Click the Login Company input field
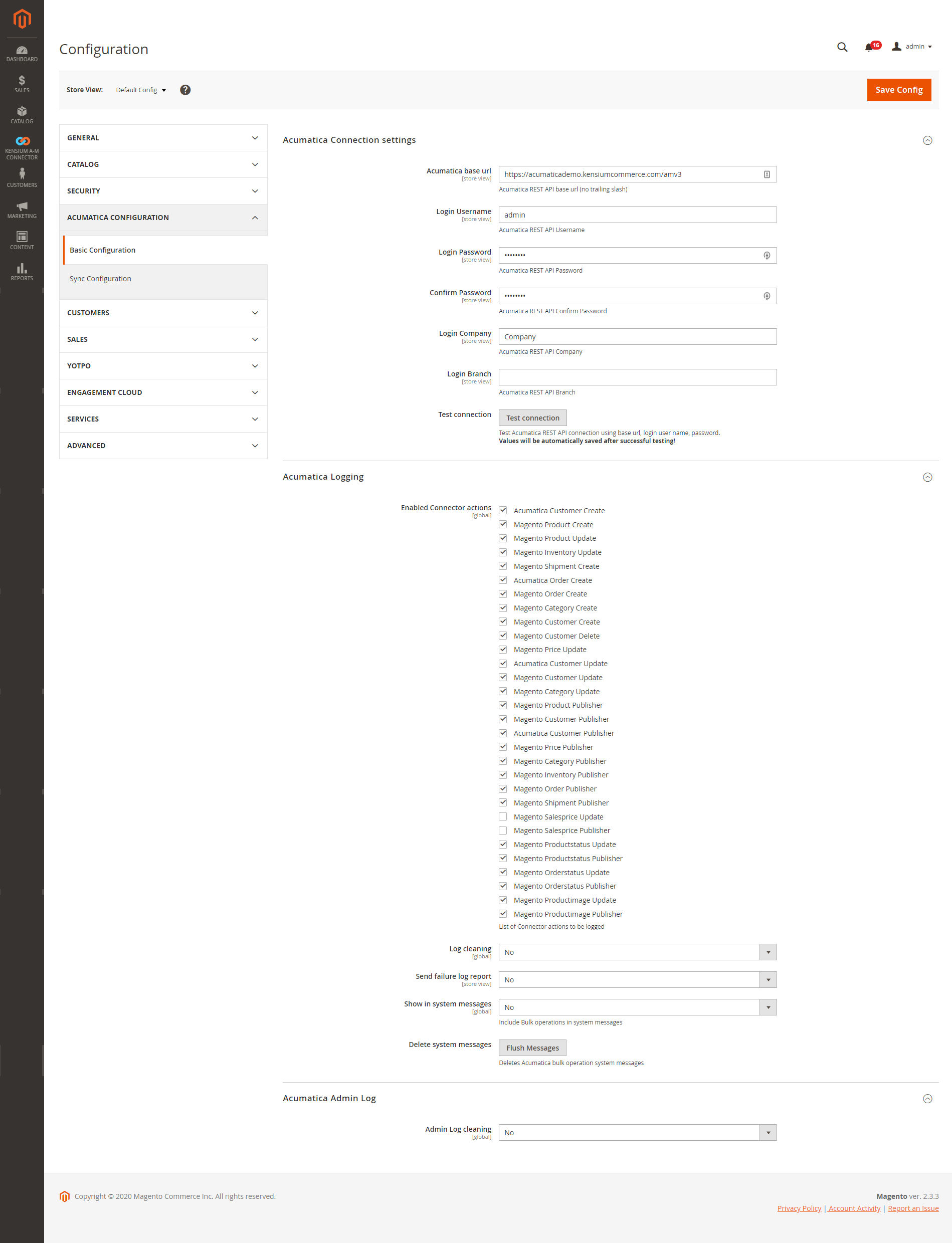 coord(638,337)
